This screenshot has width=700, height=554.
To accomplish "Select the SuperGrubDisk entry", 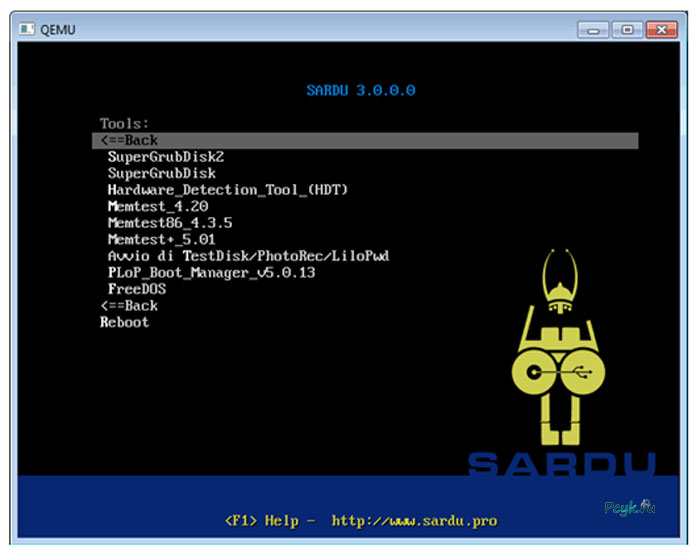I will [x=162, y=173].
